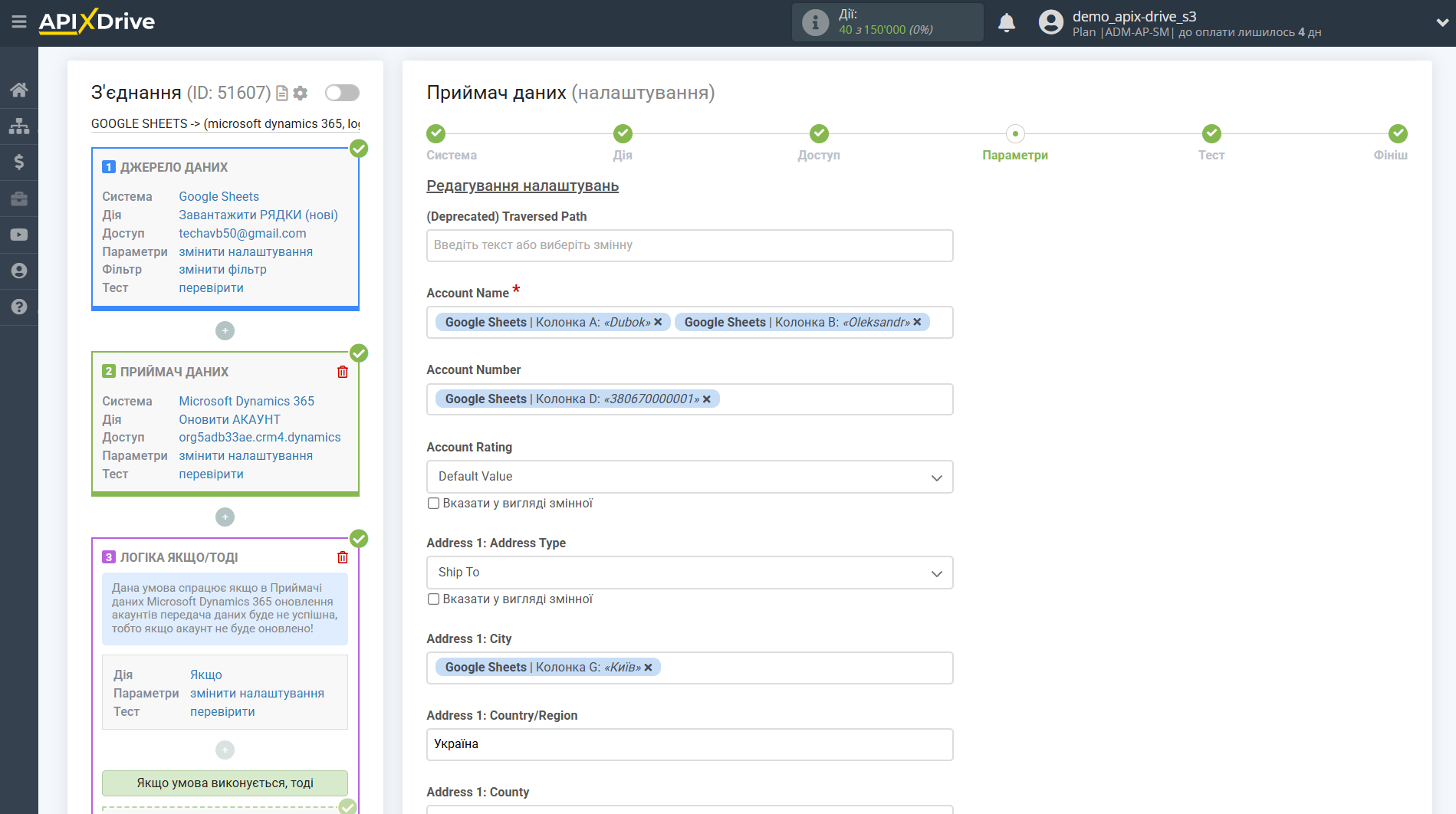Screen dimensions: 1456x814
Task: Add a block inside the logic section
Action: coord(225,750)
